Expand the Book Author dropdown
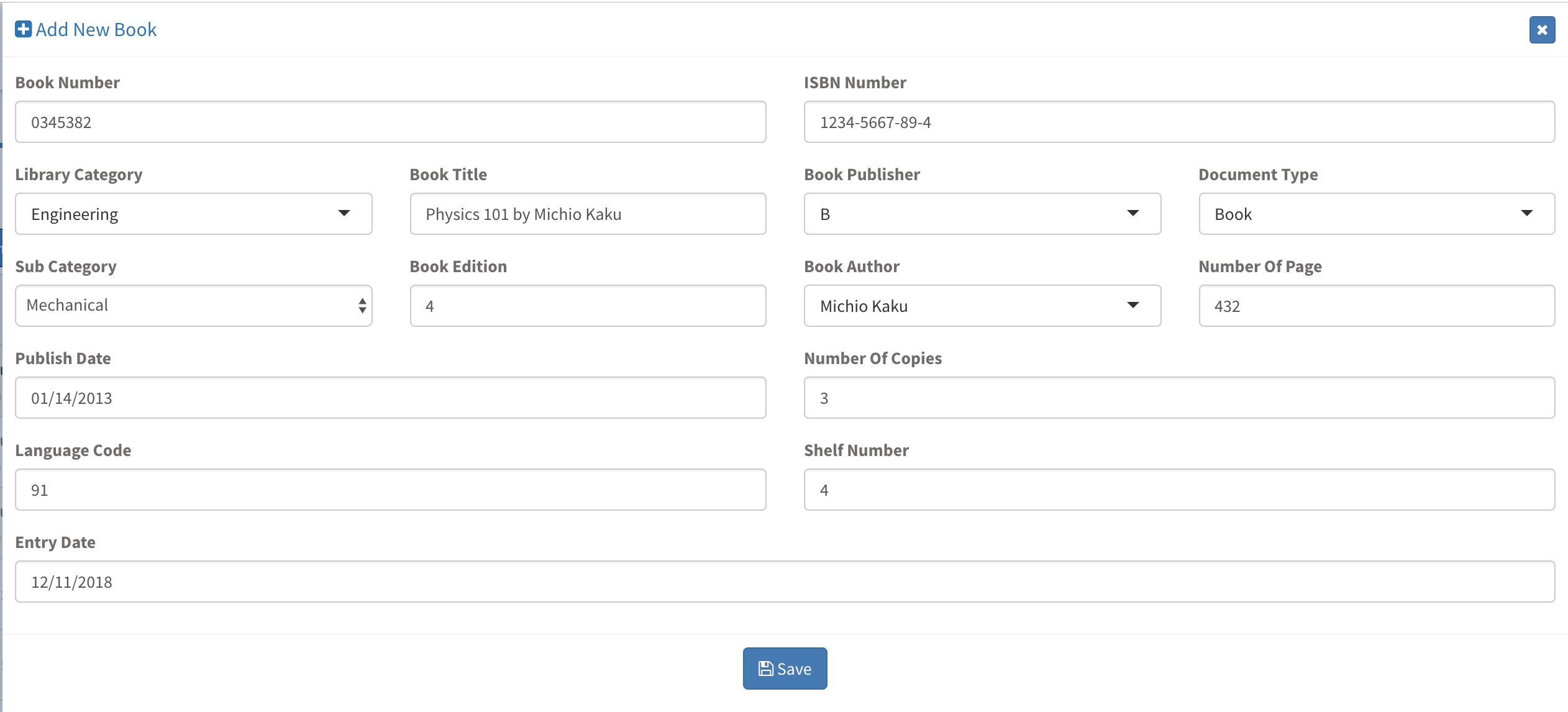The height and width of the screenshot is (712, 1568). tap(982, 306)
